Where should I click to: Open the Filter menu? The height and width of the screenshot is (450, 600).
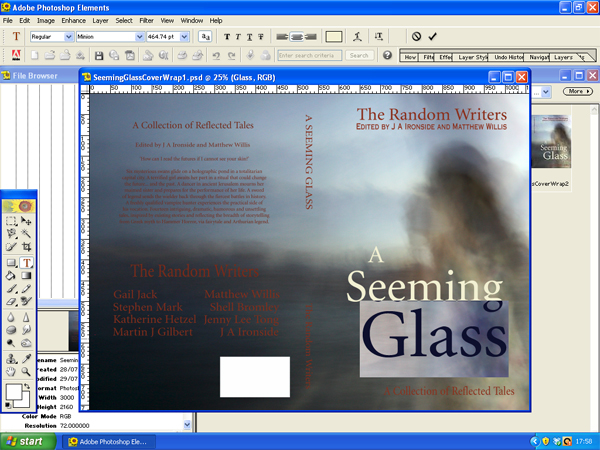(x=147, y=19)
